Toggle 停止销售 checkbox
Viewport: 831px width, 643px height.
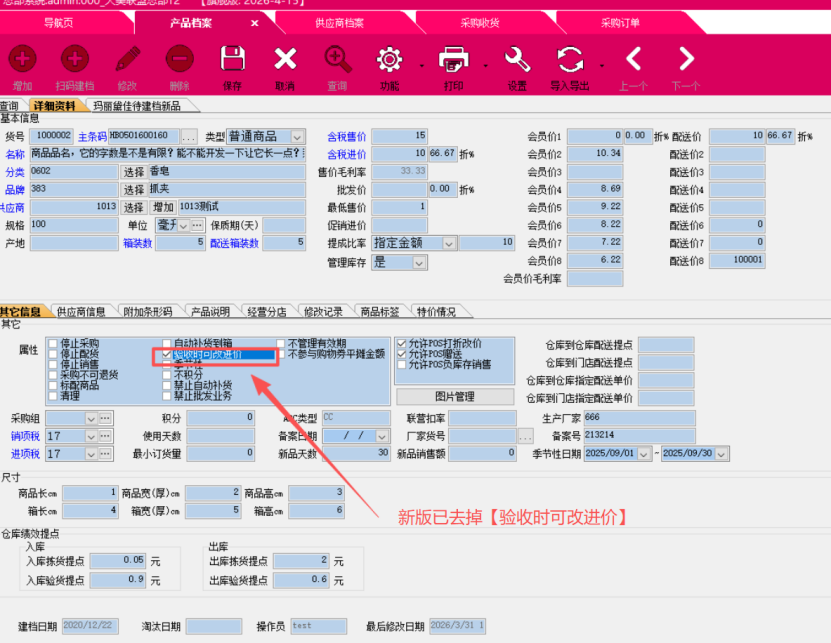[x=52, y=364]
